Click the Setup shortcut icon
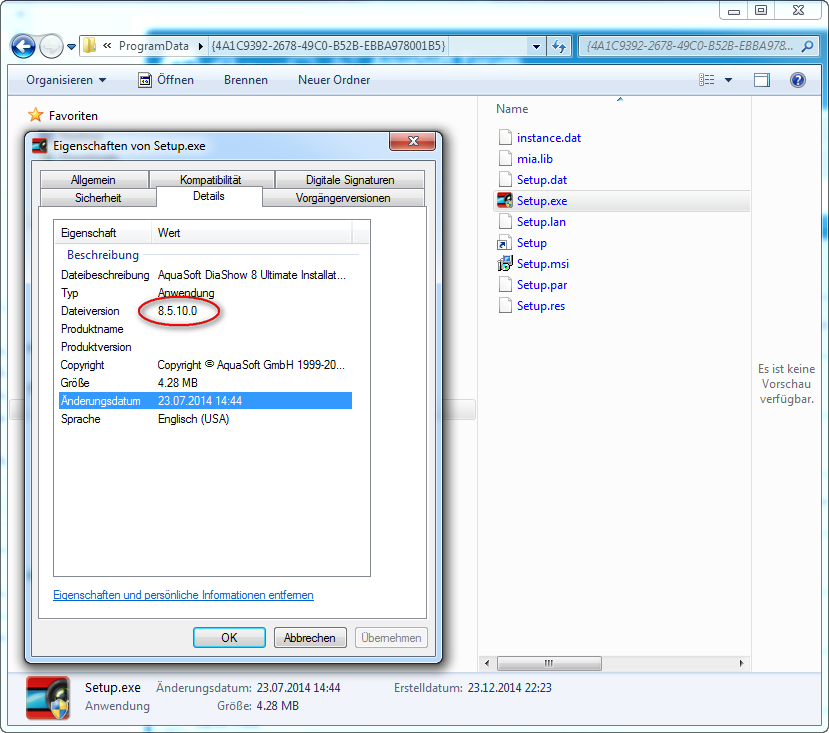 505,243
